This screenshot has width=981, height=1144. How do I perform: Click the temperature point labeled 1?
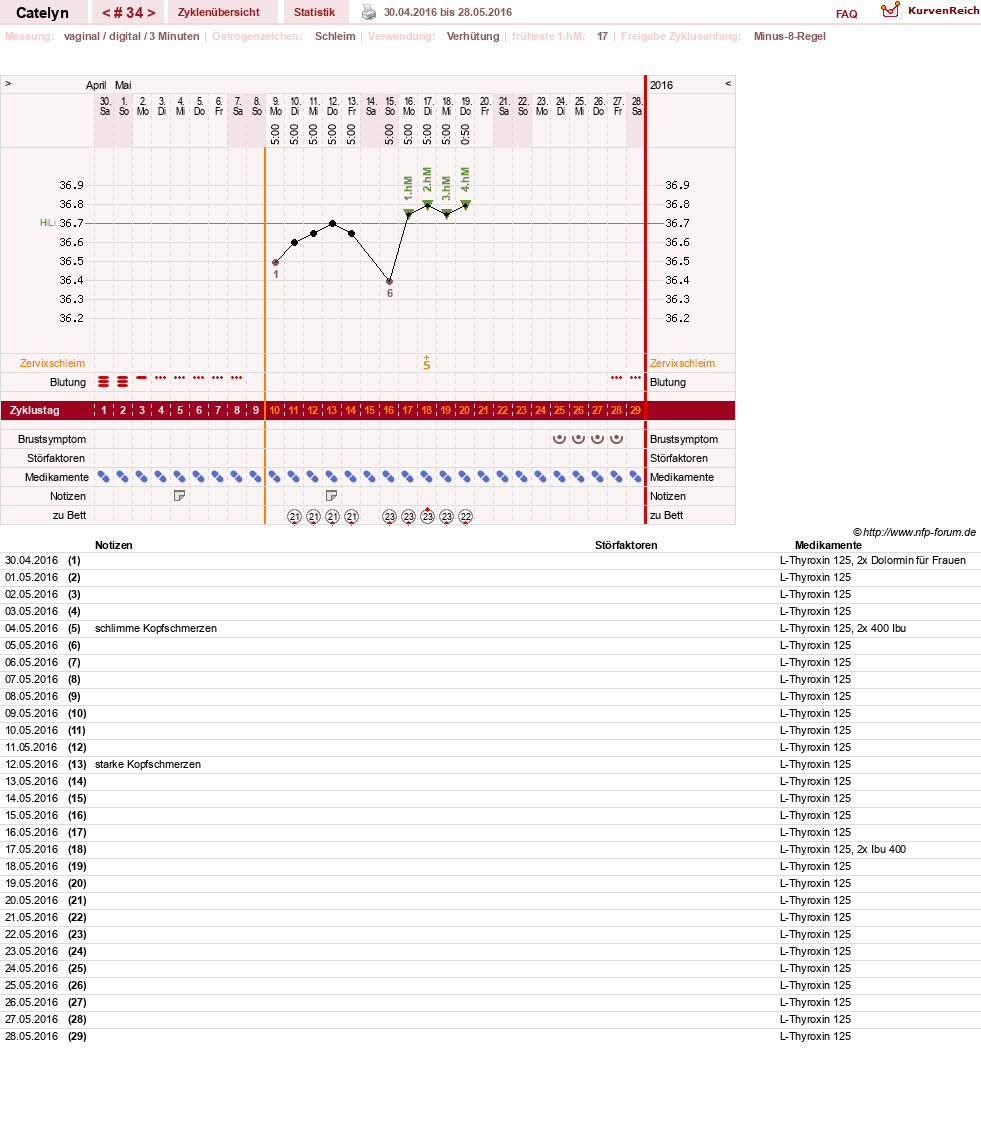tap(276, 263)
